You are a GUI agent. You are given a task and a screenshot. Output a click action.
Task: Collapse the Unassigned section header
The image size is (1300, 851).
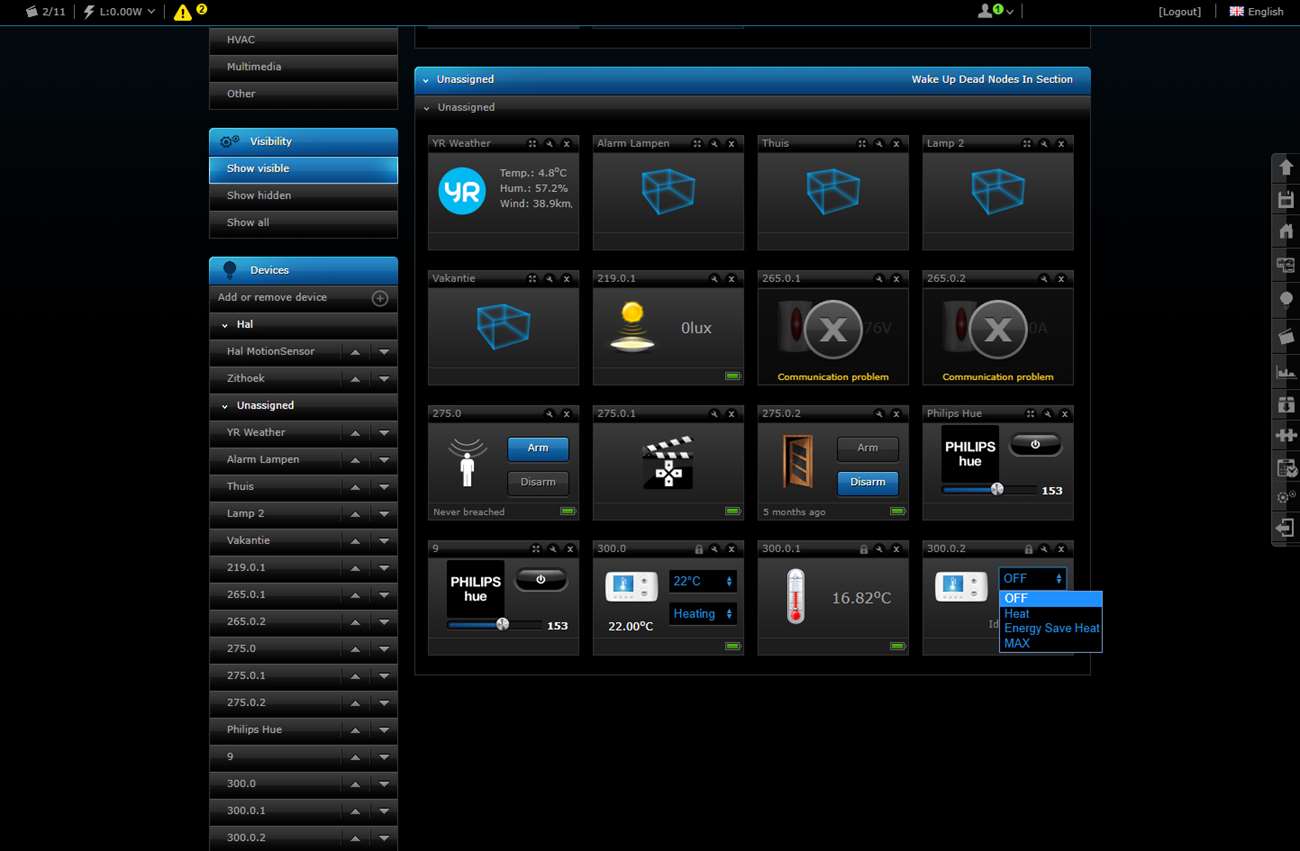427,80
